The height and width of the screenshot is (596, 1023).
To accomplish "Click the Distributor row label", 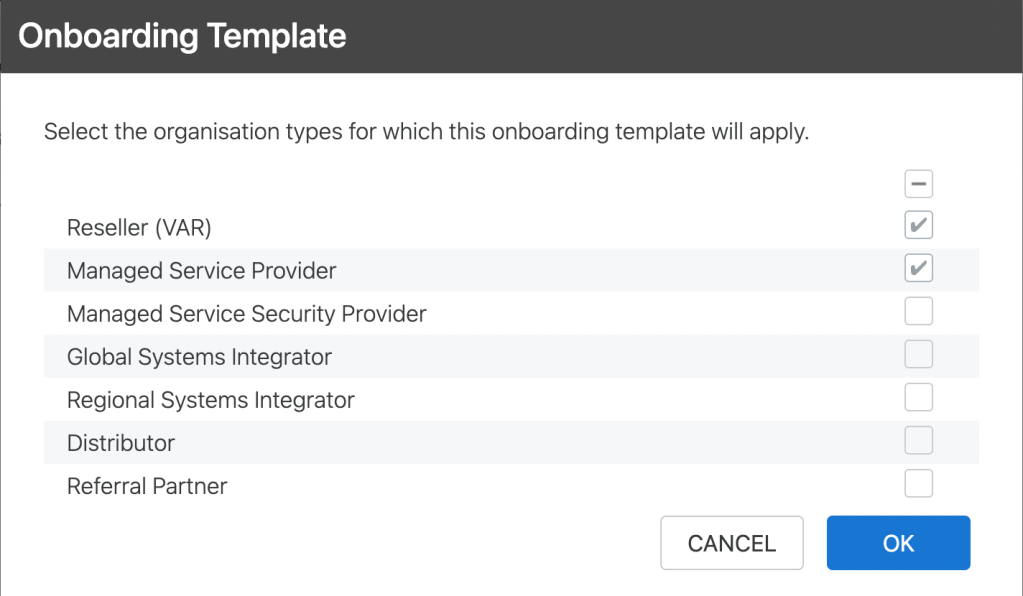I will coord(120,443).
